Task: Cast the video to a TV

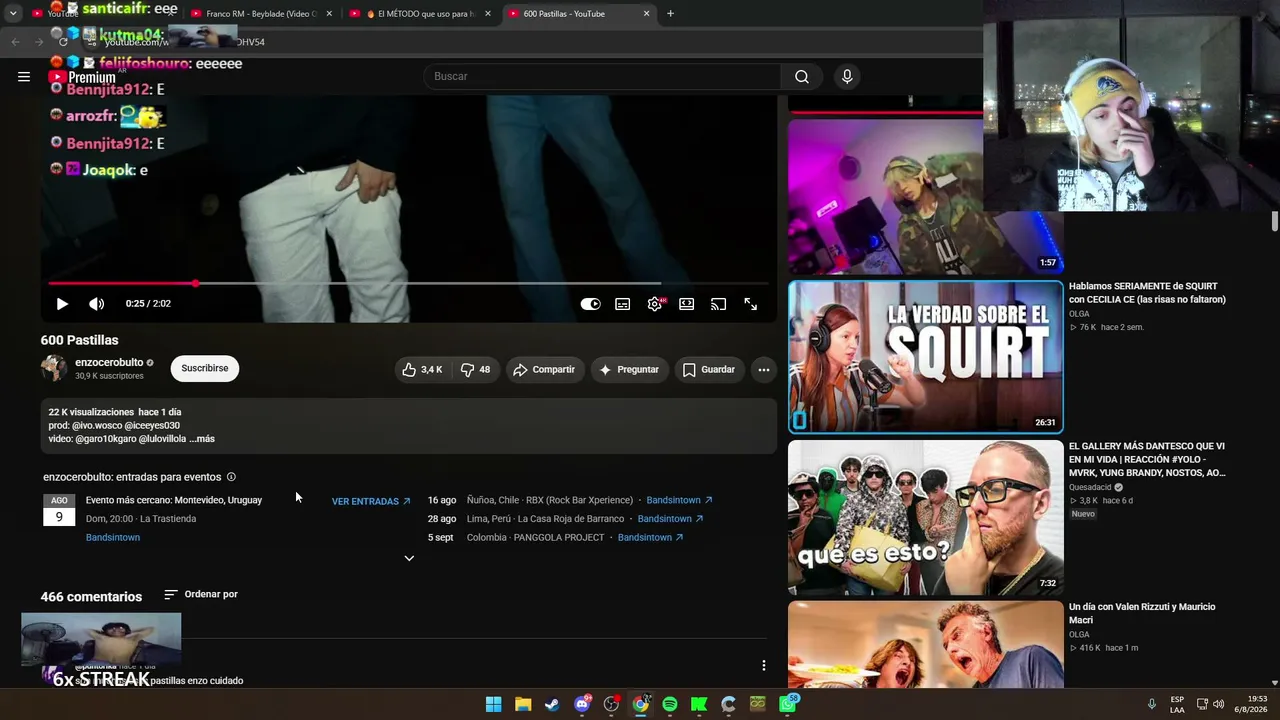Action: [718, 304]
